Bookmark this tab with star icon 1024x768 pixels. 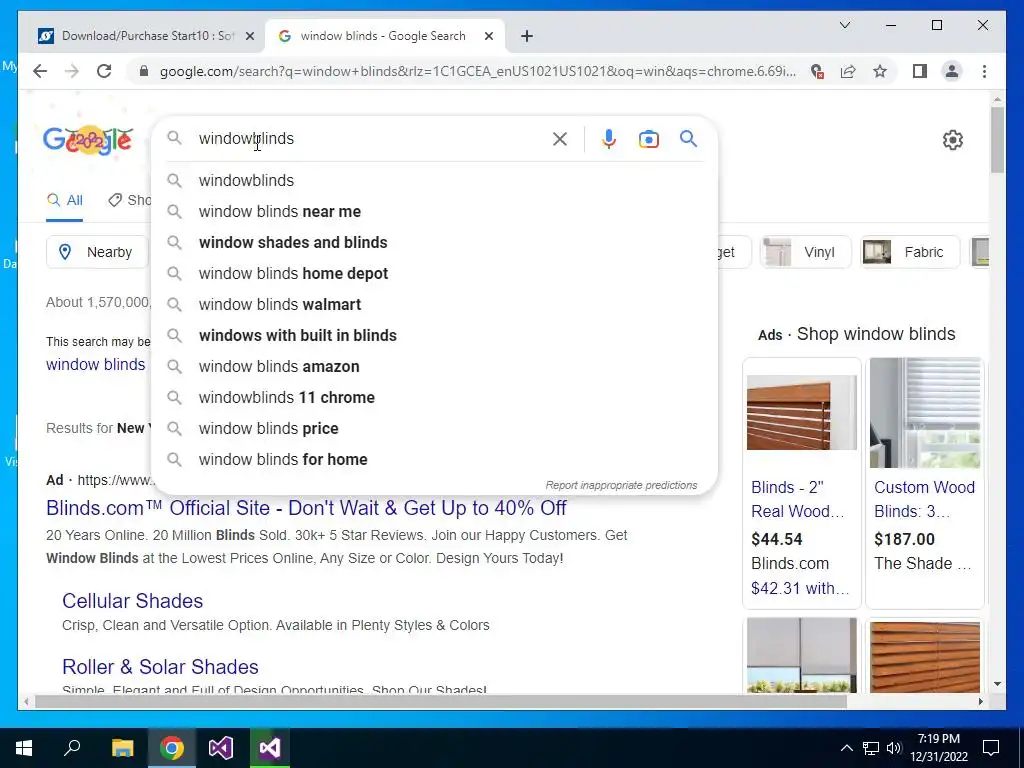(x=880, y=71)
